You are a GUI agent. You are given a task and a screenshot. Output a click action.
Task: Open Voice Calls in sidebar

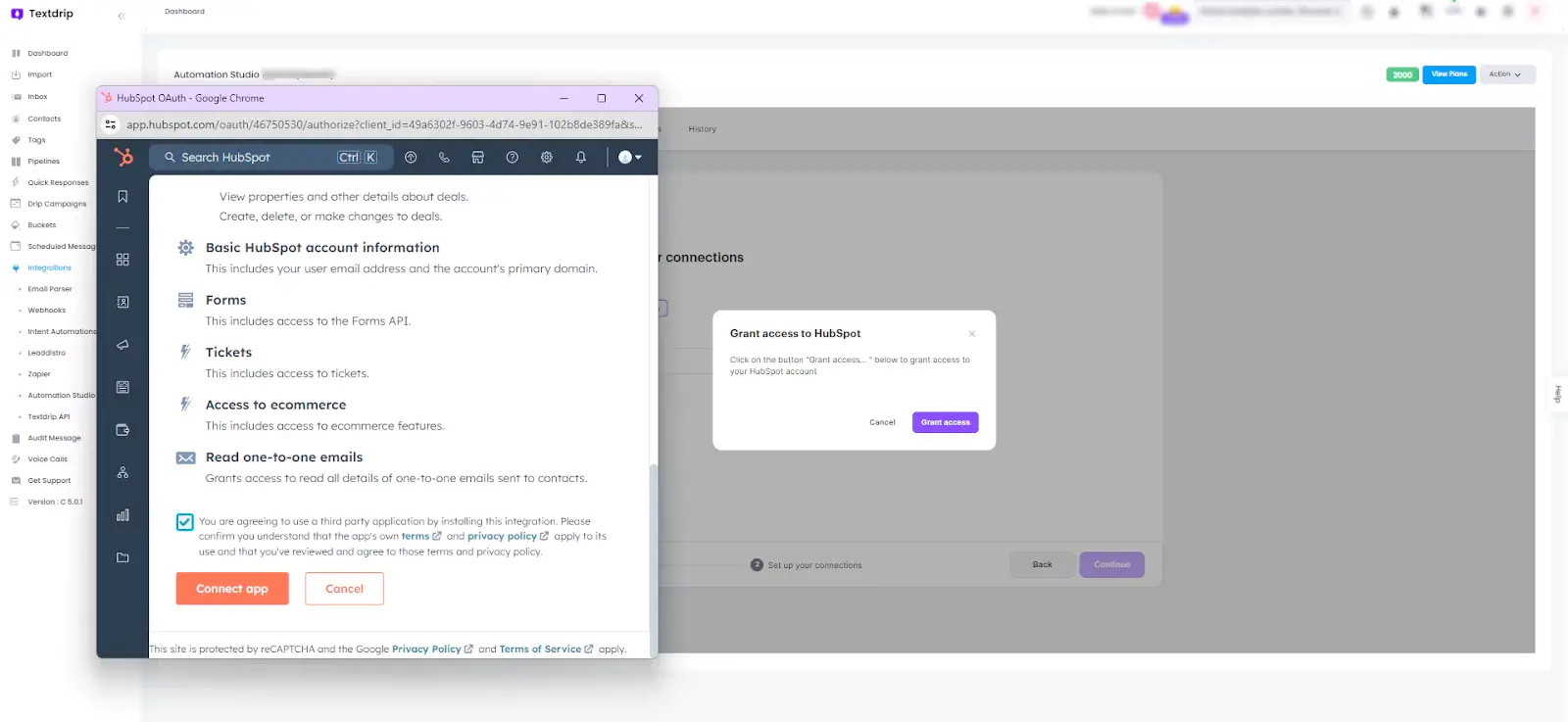click(x=47, y=459)
